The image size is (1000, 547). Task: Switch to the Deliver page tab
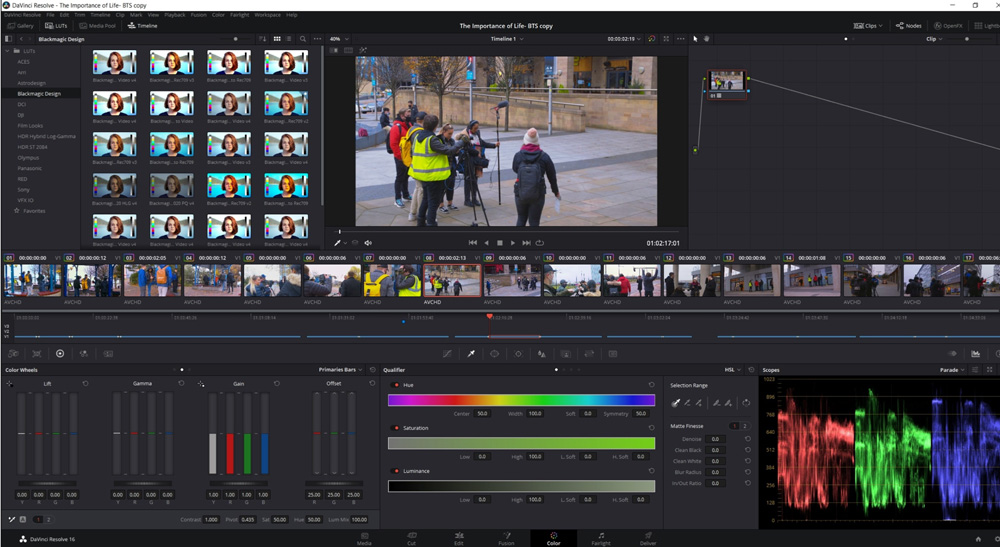tap(648, 538)
